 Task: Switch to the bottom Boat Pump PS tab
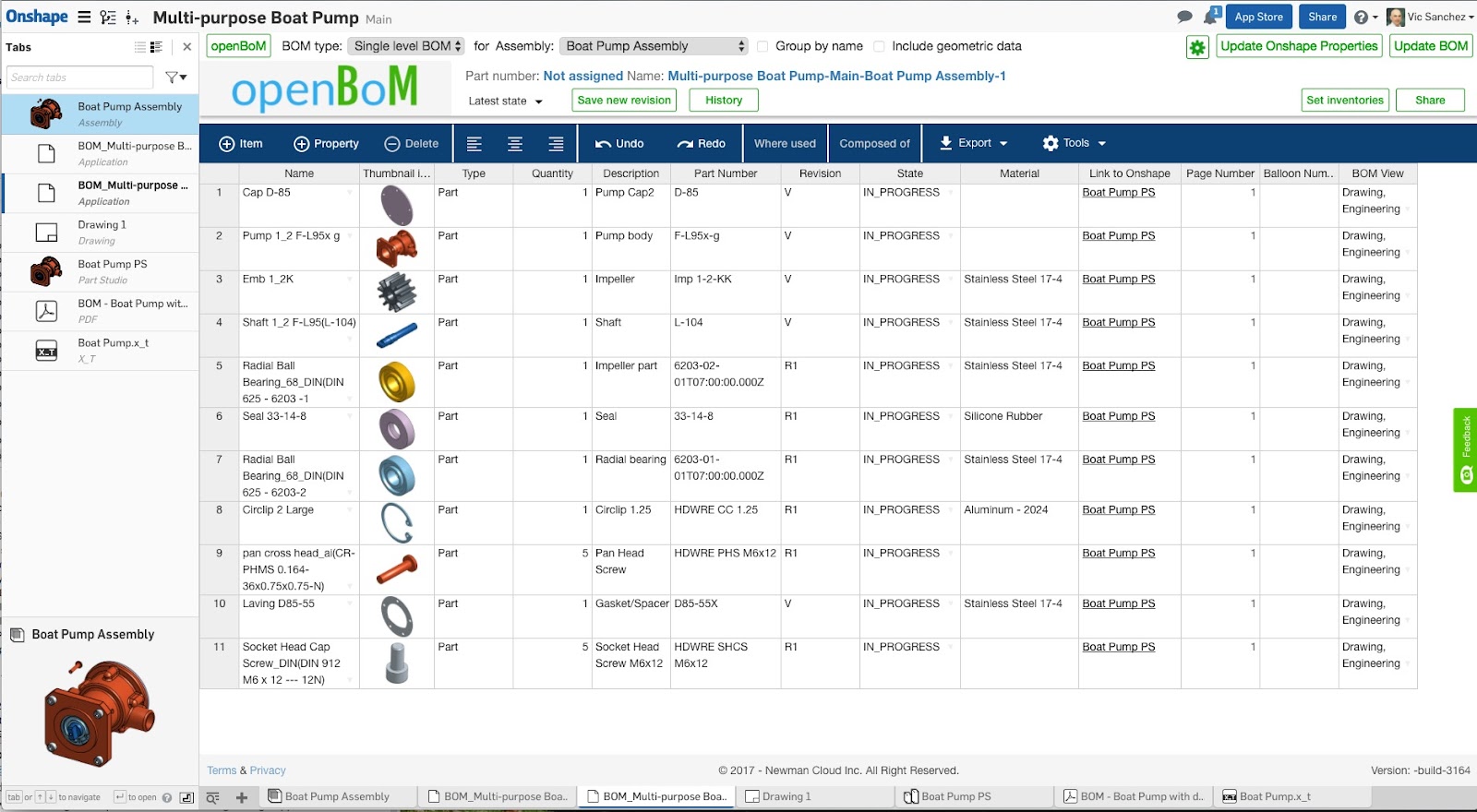tap(974, 797)
